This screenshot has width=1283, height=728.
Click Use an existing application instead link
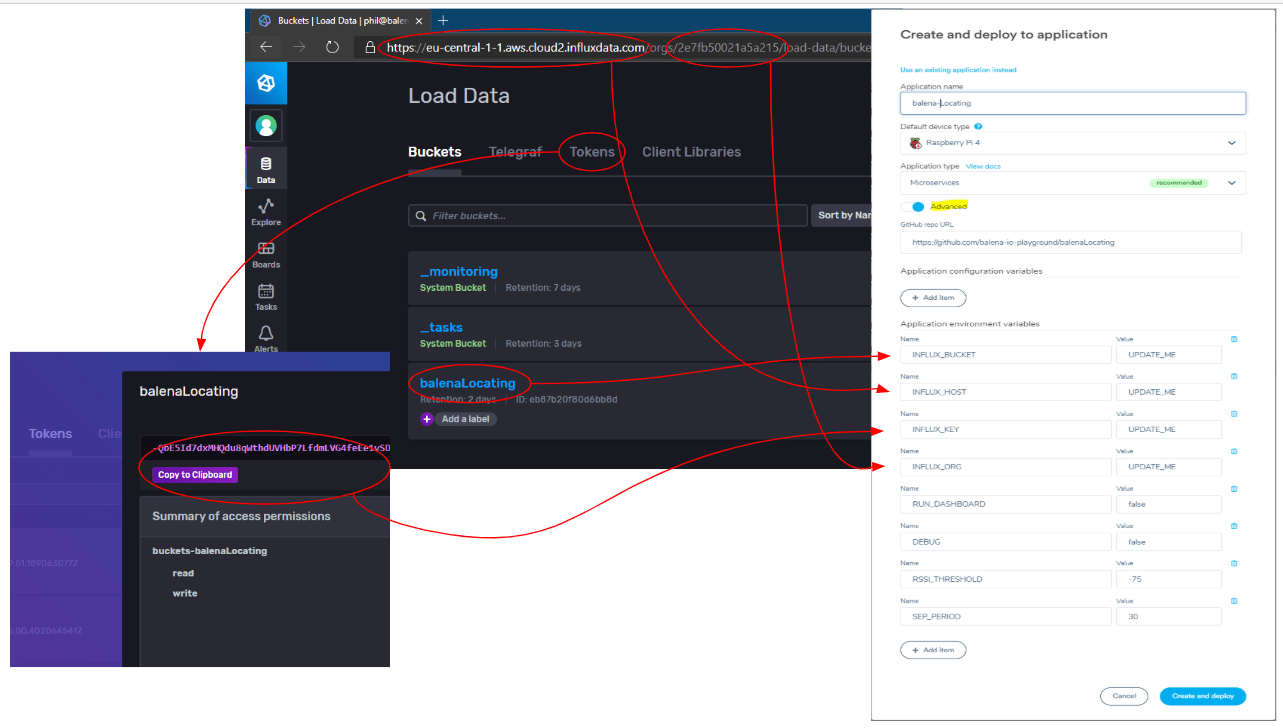coord(958,70)
